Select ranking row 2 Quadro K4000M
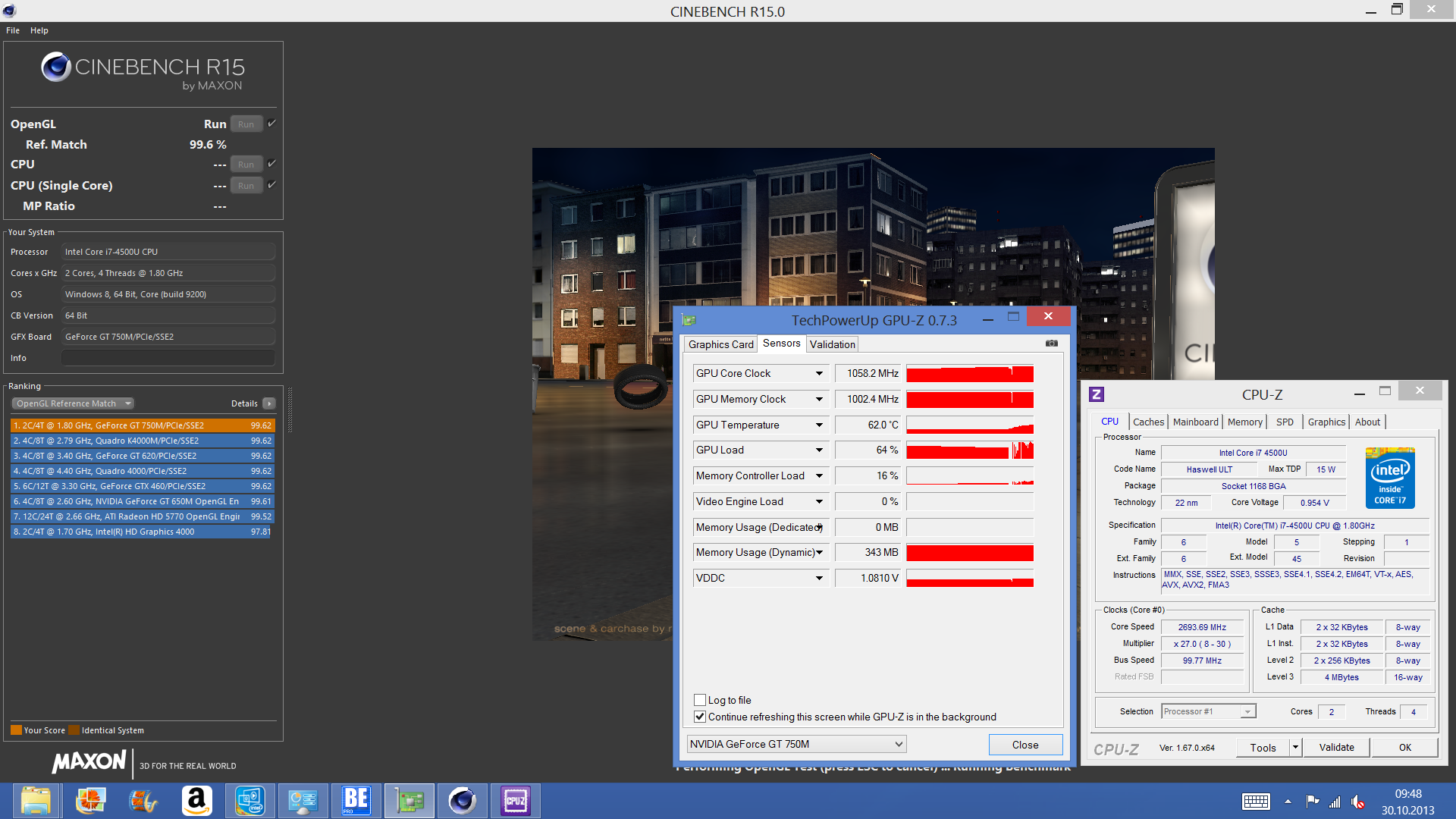The width and height of the screenshot is (1456, 819). tap(142, 441)
